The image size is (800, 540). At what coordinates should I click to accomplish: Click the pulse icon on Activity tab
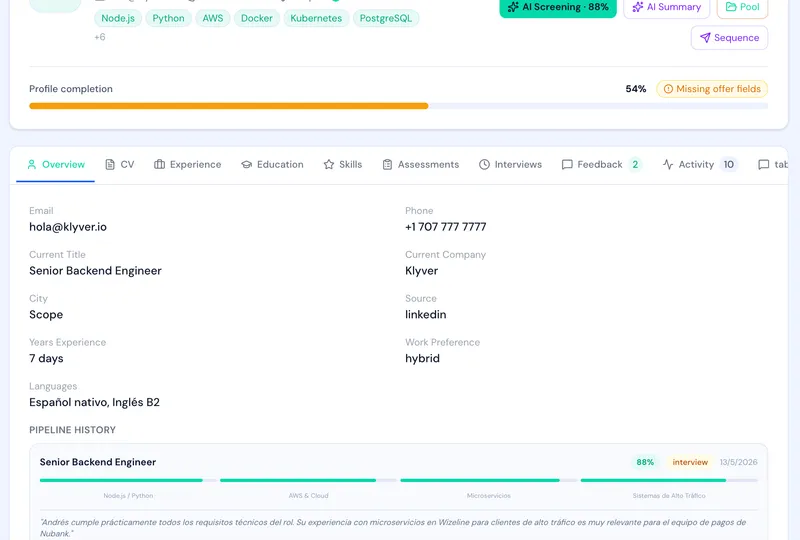pos(668,164)
